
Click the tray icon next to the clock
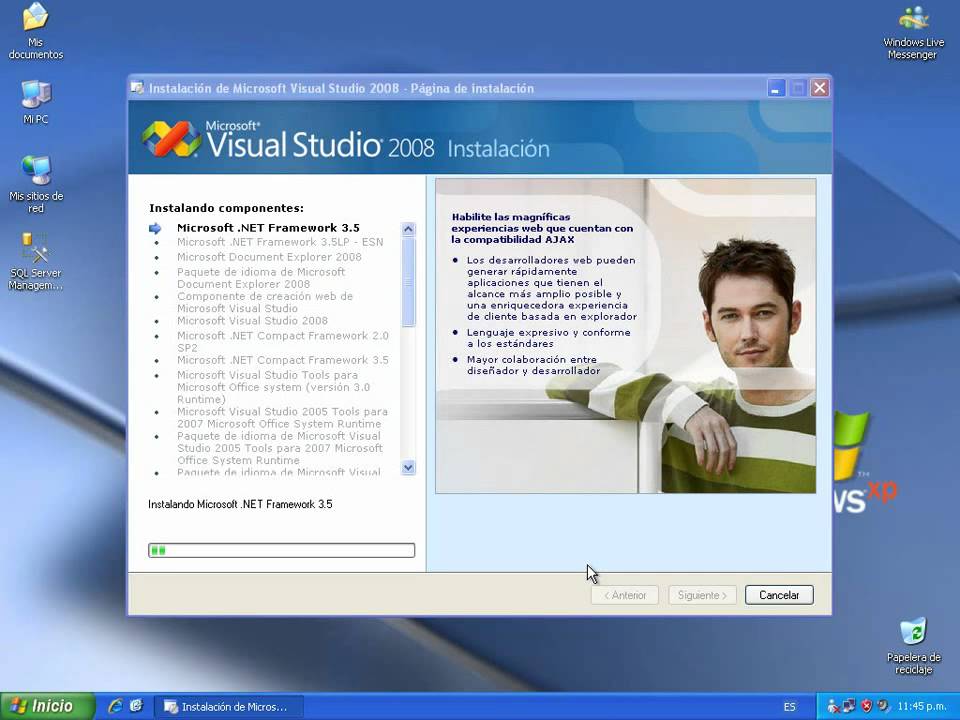point(883,707)
